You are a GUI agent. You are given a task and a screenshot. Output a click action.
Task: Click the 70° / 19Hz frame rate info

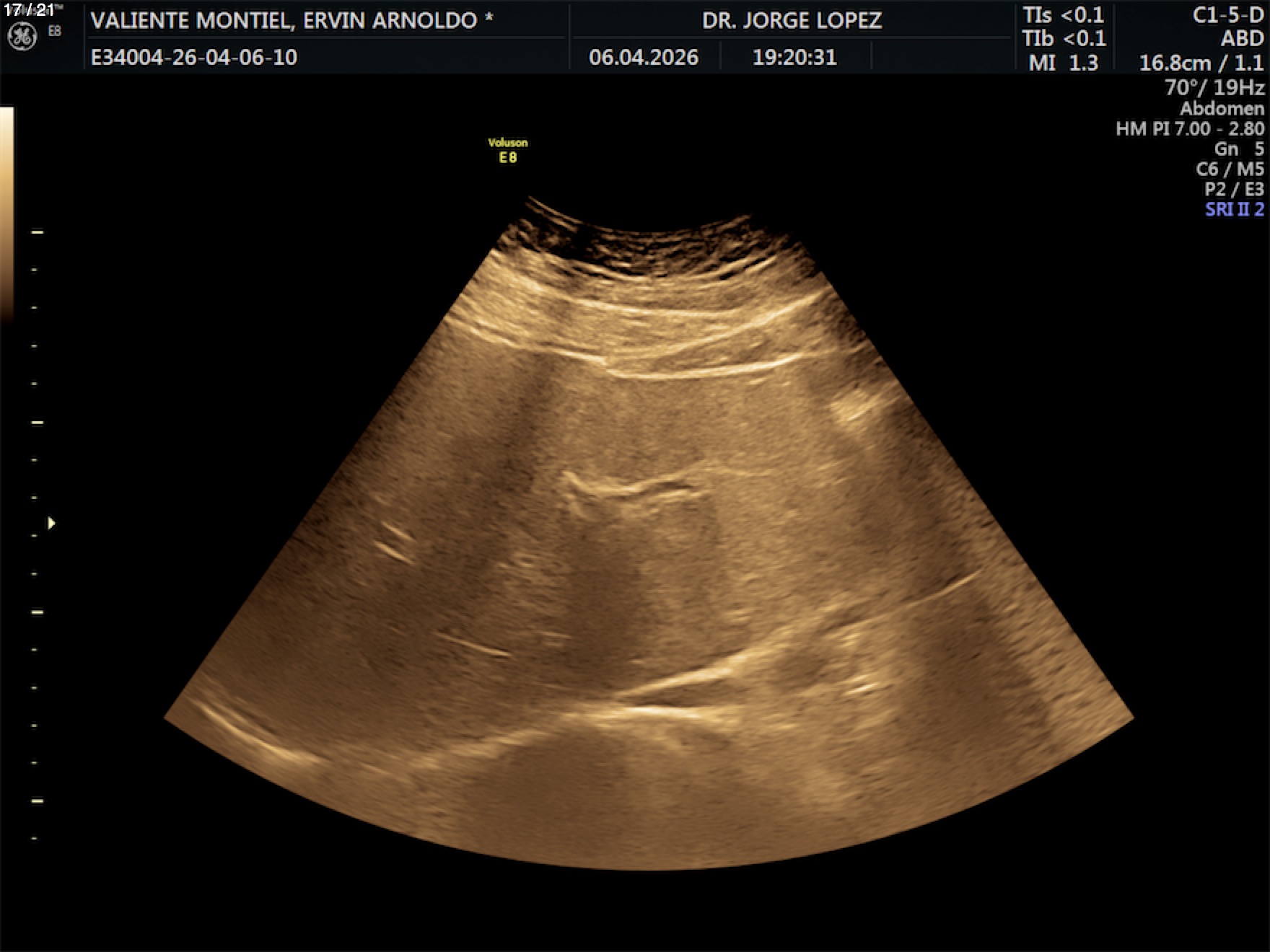click(x=1214, y=87)
